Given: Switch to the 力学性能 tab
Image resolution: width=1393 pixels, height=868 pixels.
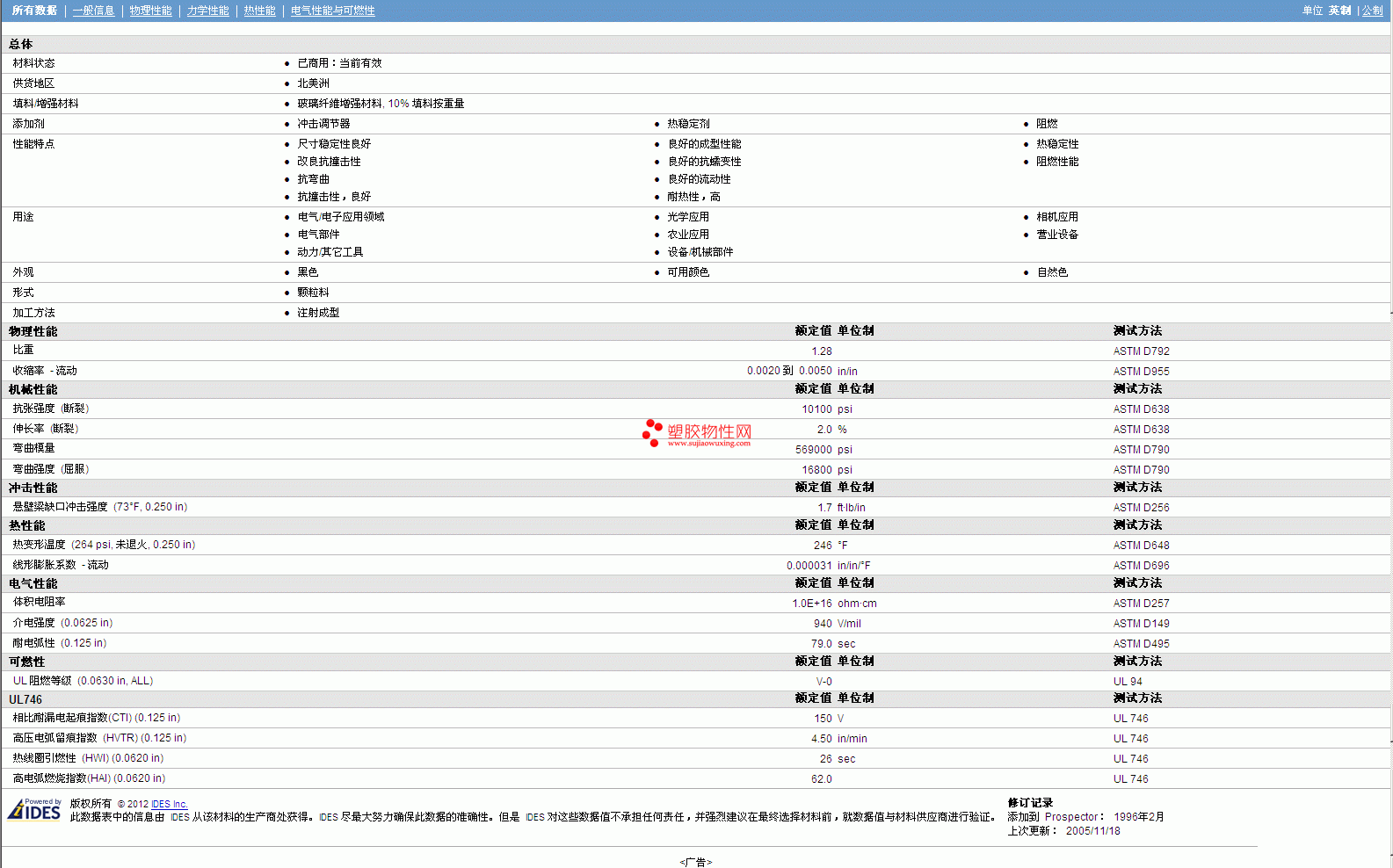Looking at the screenshot, I should click(x=207, y=11).
